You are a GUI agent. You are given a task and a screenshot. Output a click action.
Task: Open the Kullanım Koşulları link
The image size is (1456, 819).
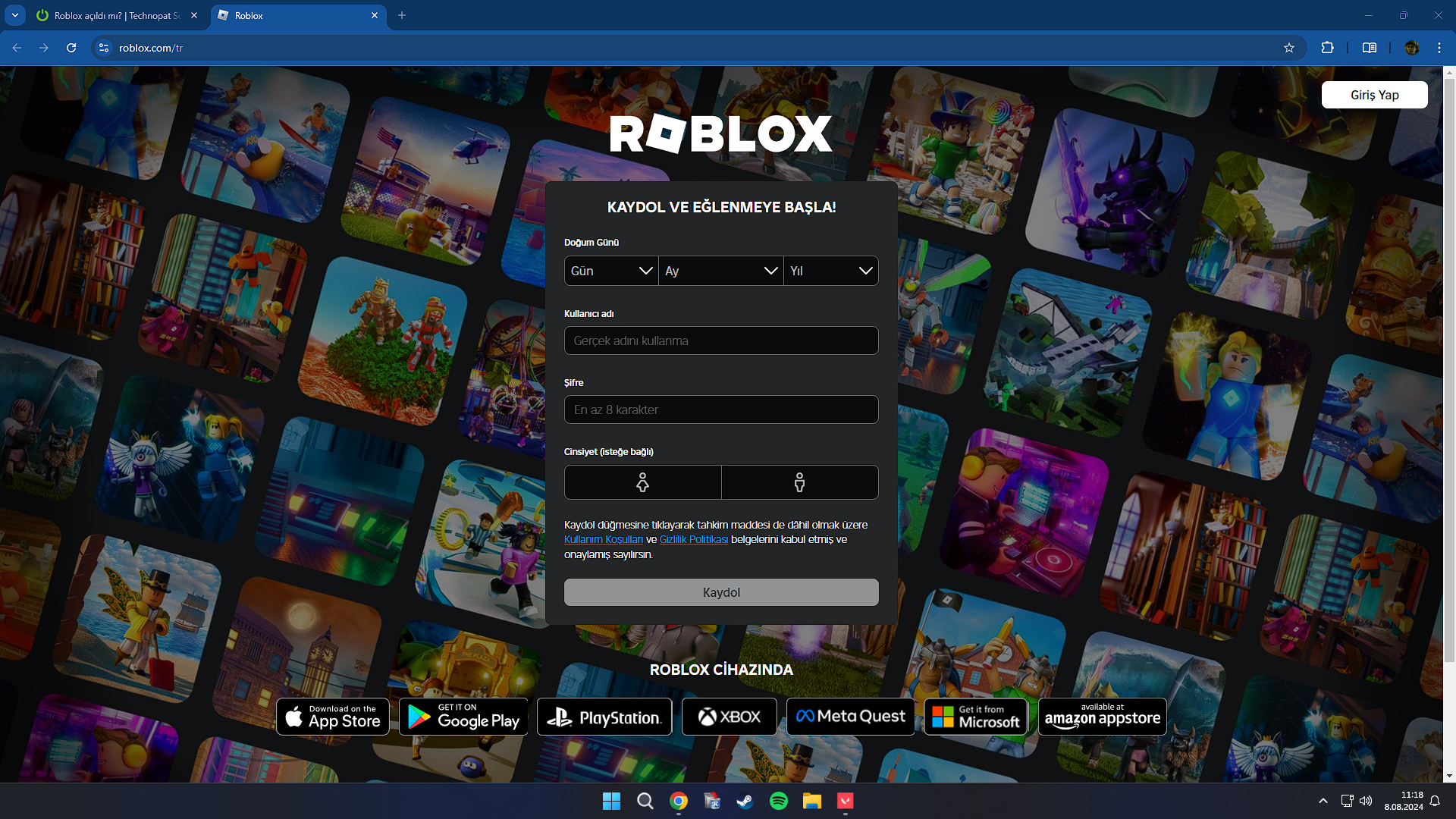[603, 540]
